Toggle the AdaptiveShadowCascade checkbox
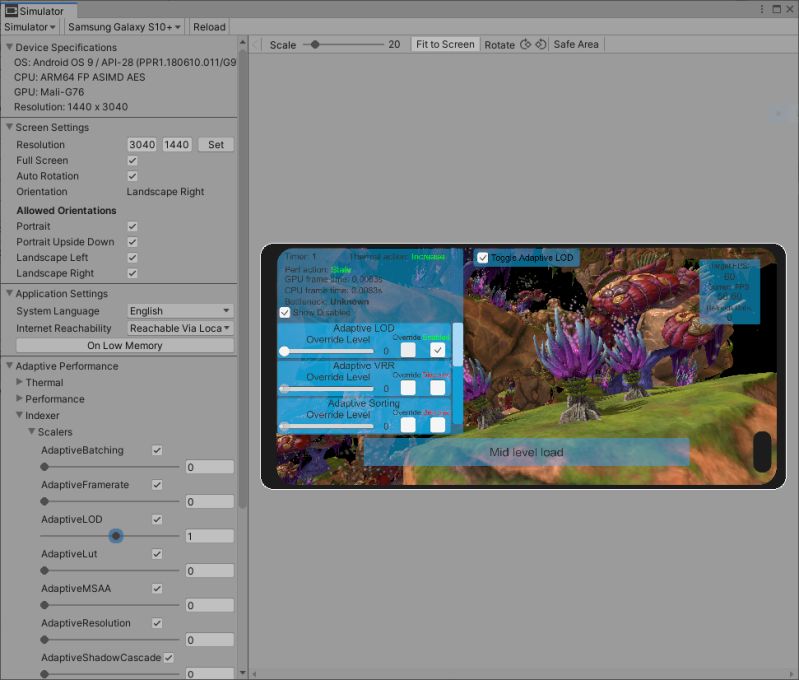 [x=169, y=658]
